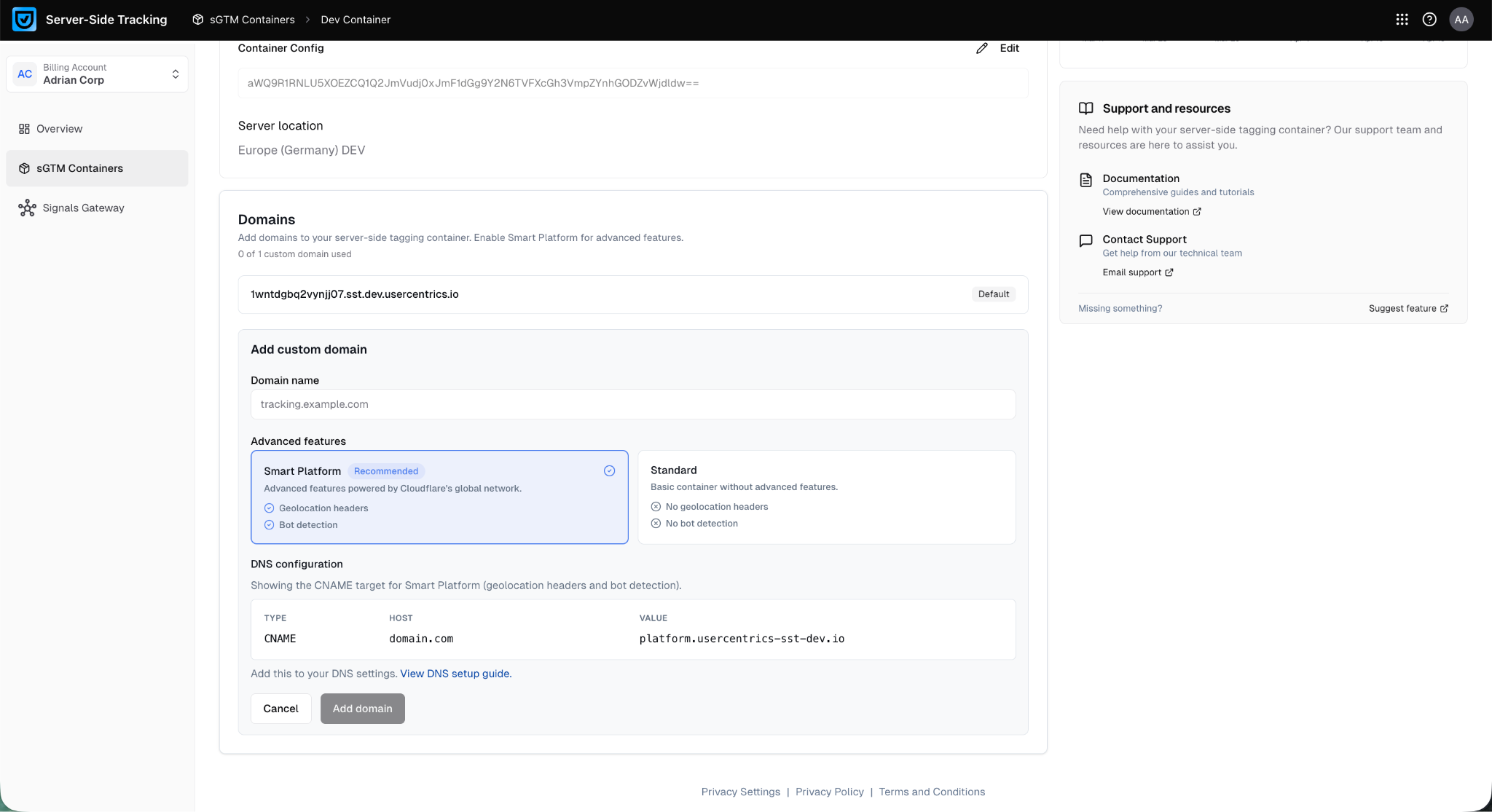The height and width of the screenshot is (812, 1492).
Task: Click the Smart Platform selected checkmark circle
Action: 609,471
